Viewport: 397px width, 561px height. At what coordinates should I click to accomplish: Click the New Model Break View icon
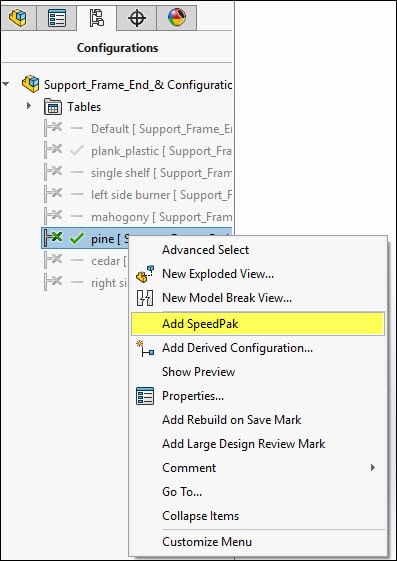point(145,298)
